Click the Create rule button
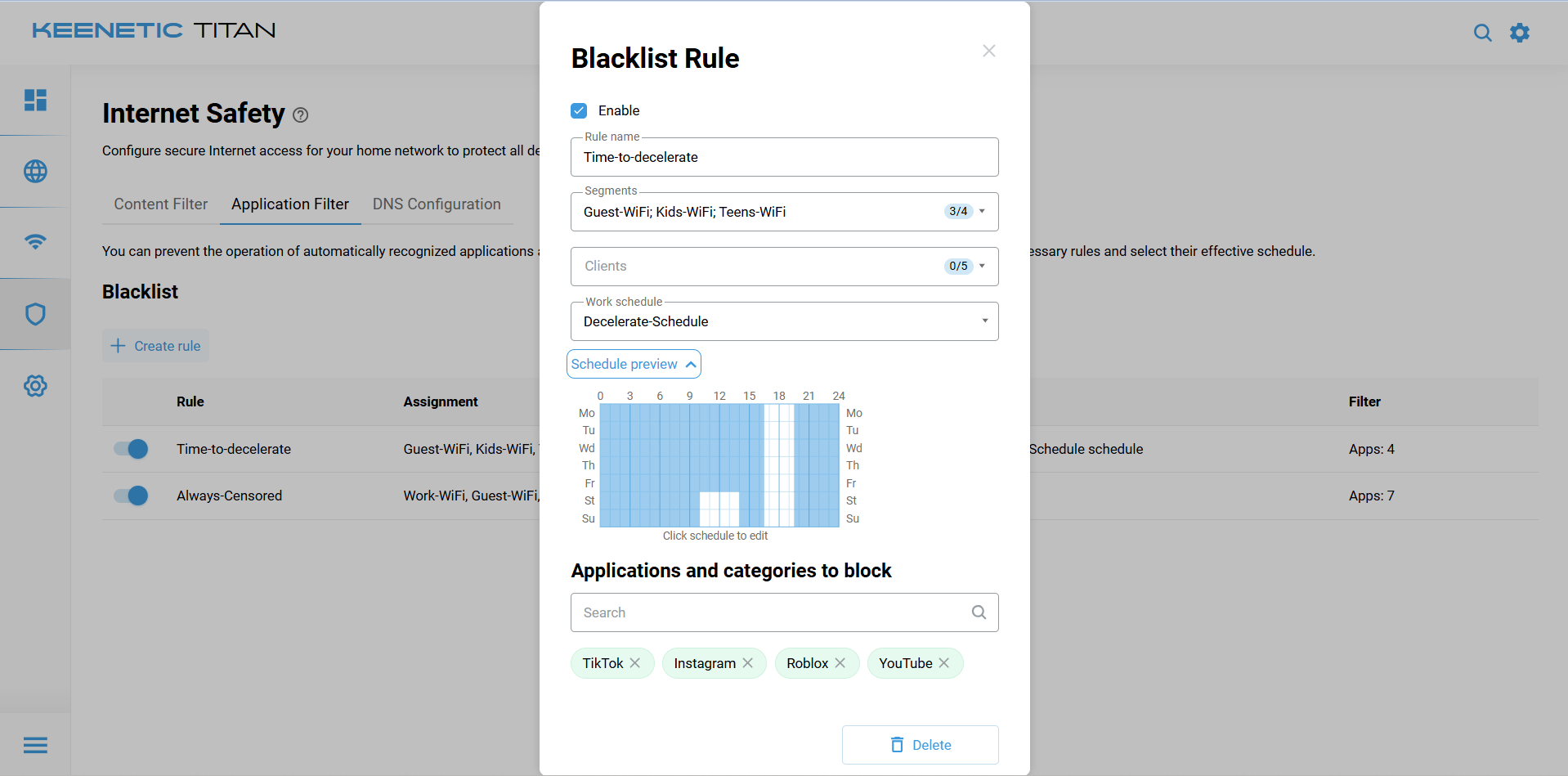This screenshot has width=1568, height=776. (x=155, y=346)
